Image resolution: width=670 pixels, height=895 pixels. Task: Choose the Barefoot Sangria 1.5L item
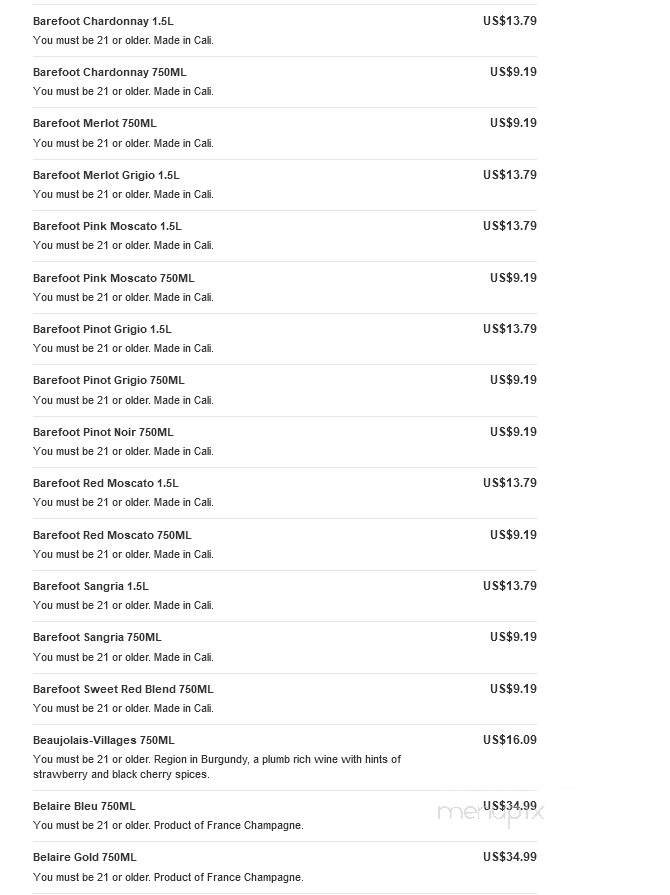[x=90, y=586]
